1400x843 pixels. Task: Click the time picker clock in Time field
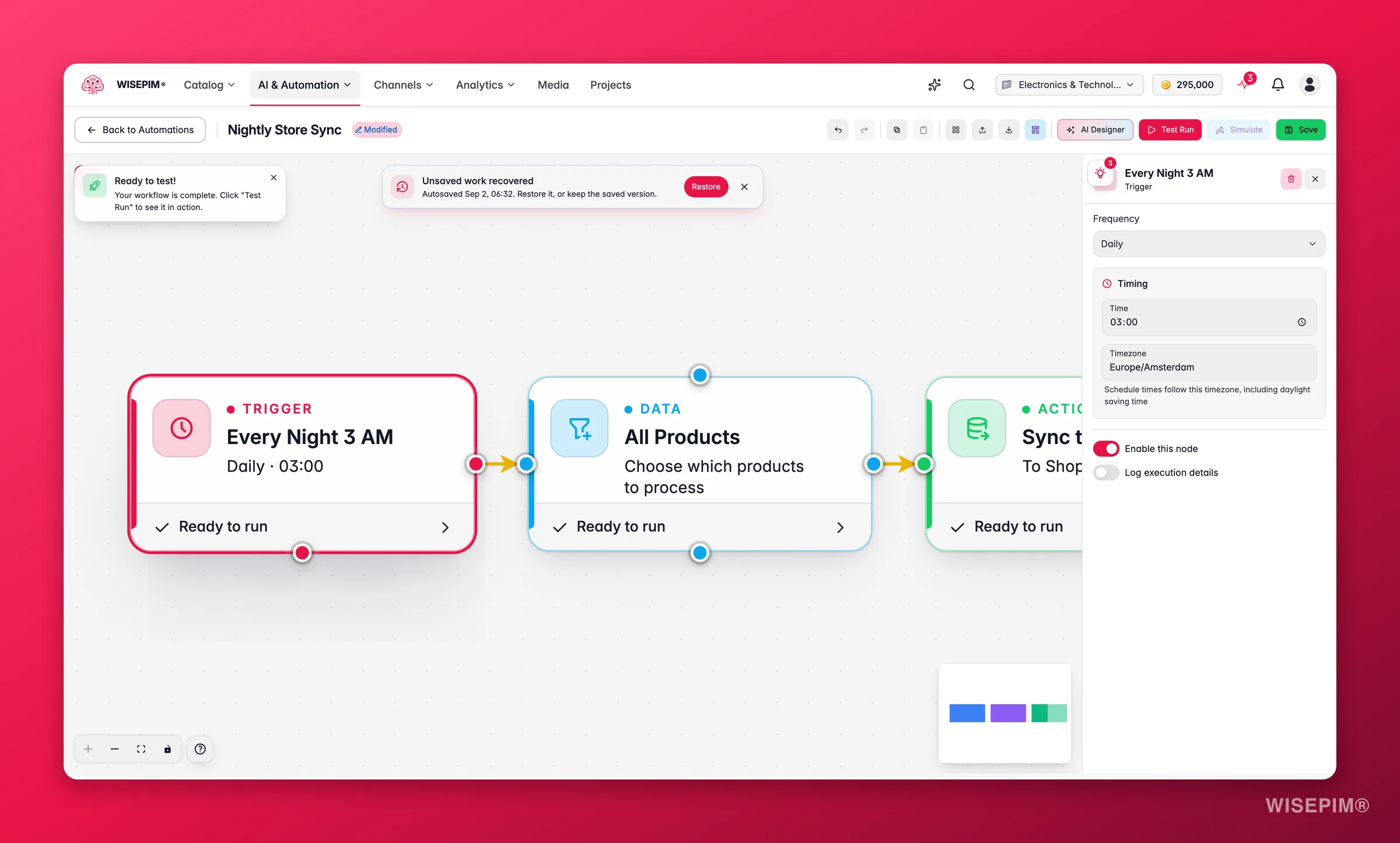[x=1301, y=322]
